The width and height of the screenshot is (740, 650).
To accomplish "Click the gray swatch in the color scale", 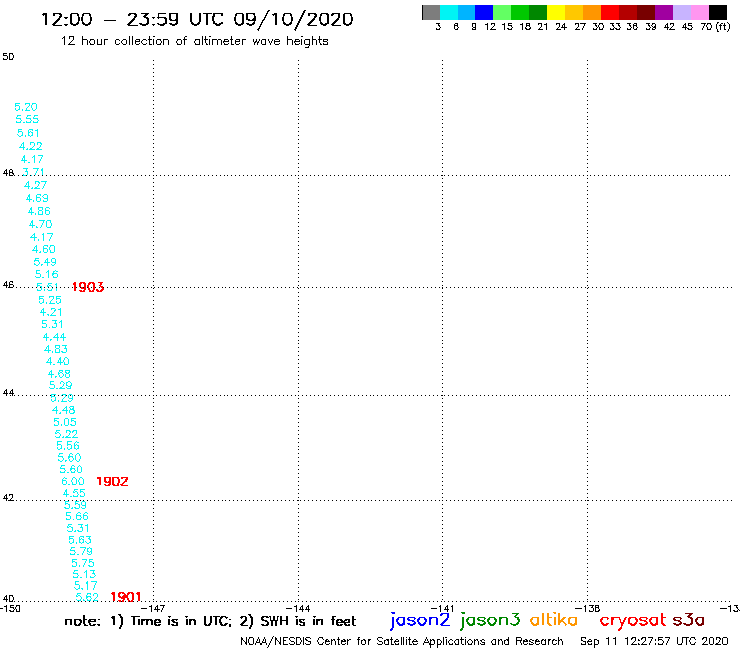I will click(x=431, y=12).
